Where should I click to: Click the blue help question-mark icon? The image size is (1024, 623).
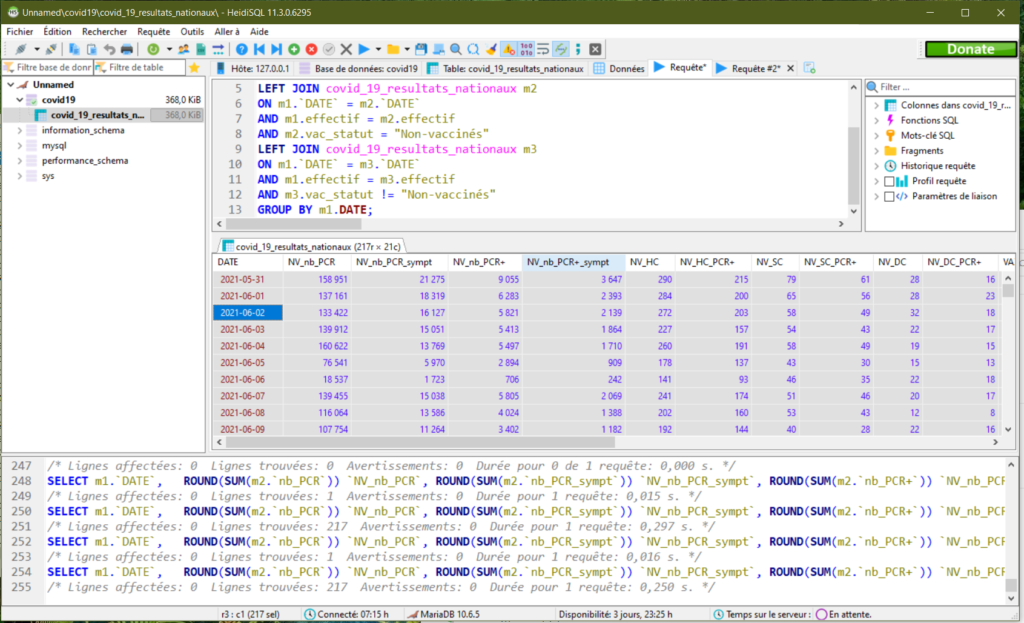tap(242, 49)
